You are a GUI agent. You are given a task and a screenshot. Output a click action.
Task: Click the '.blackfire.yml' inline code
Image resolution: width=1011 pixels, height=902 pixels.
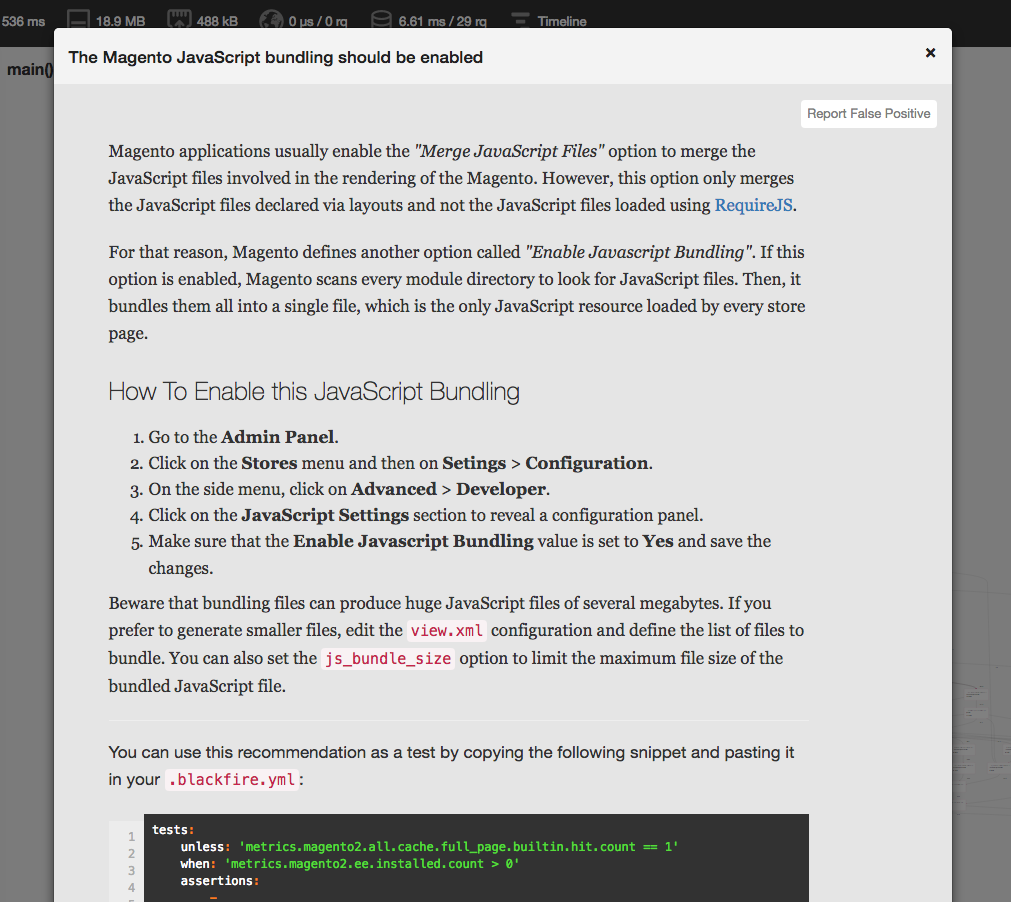231,779
